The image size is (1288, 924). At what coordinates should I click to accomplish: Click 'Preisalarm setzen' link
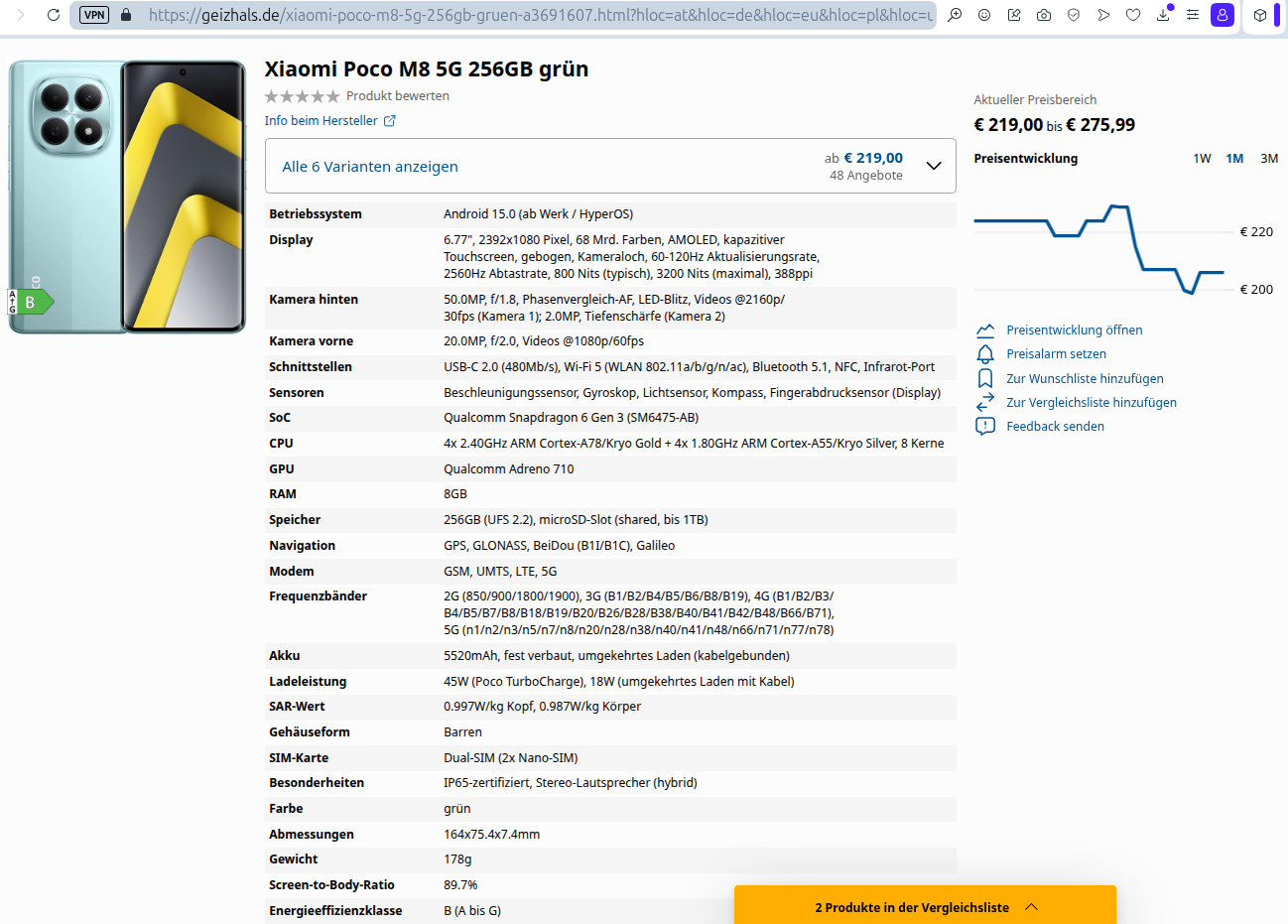coord(1056,354)
